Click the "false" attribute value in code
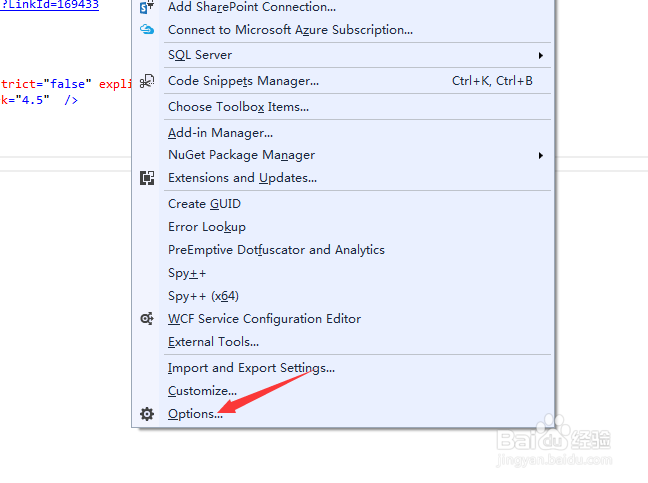Screen dimensions: 648x483 (x=67, y=84)
